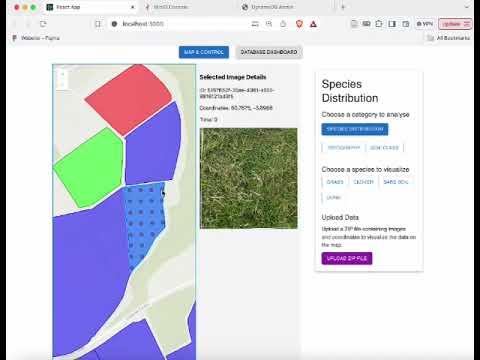Image resolution: width=480 pixels, height=360 pixels.
Task: Switch to the second browser tab
Action: tap(188, 7)
